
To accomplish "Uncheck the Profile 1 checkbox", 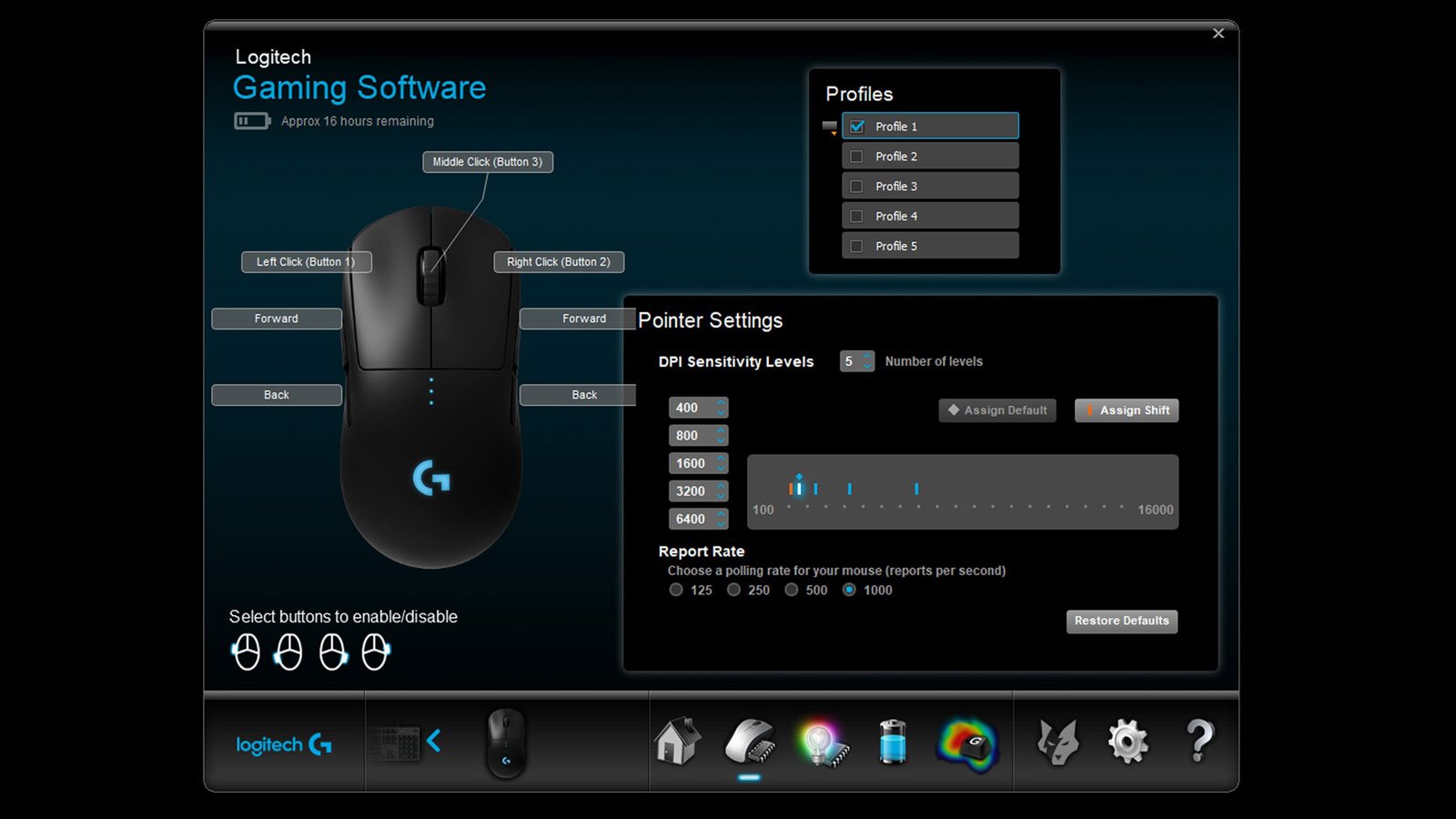I will point(856,126).
